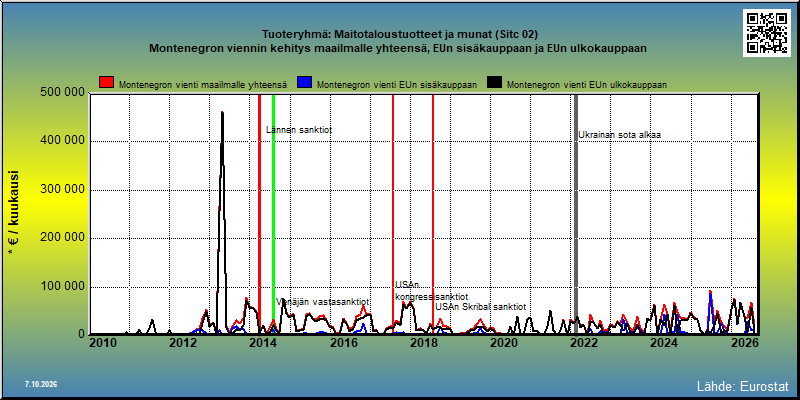
Task: Click the y-axis value '300 000'
Action: coord(62,190)
